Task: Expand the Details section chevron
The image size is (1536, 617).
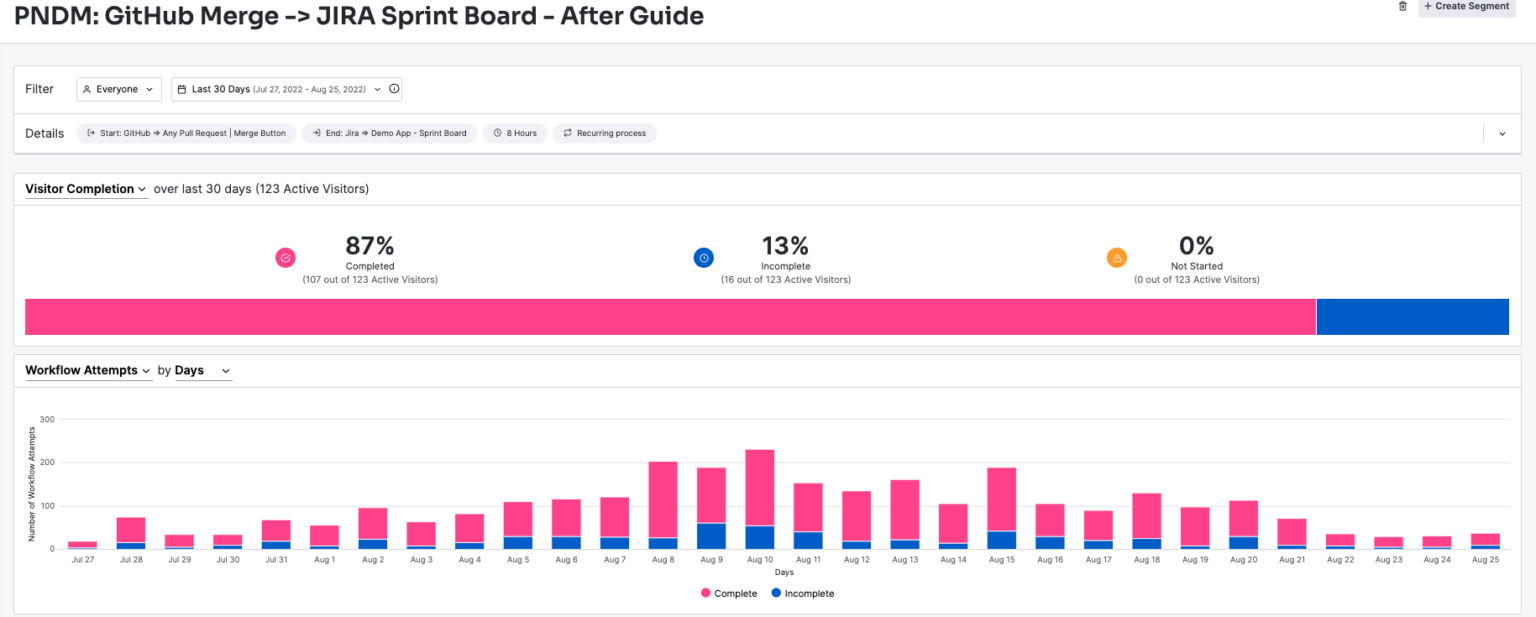Action: [1502, 132]
